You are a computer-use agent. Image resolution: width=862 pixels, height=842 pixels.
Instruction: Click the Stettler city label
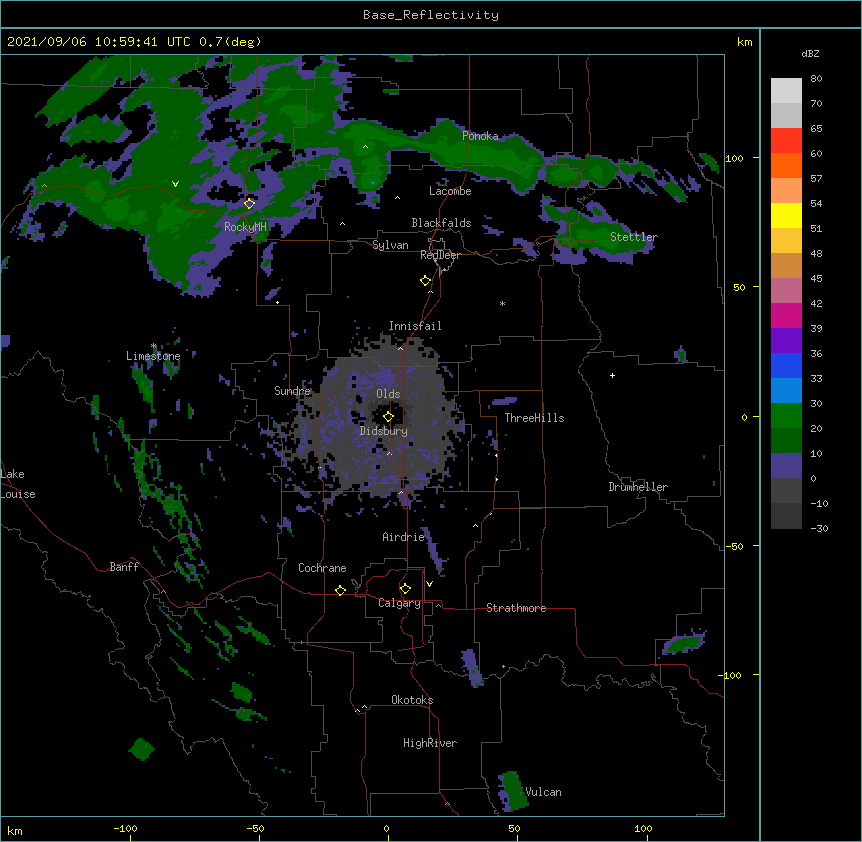click(x=634, y=237)
